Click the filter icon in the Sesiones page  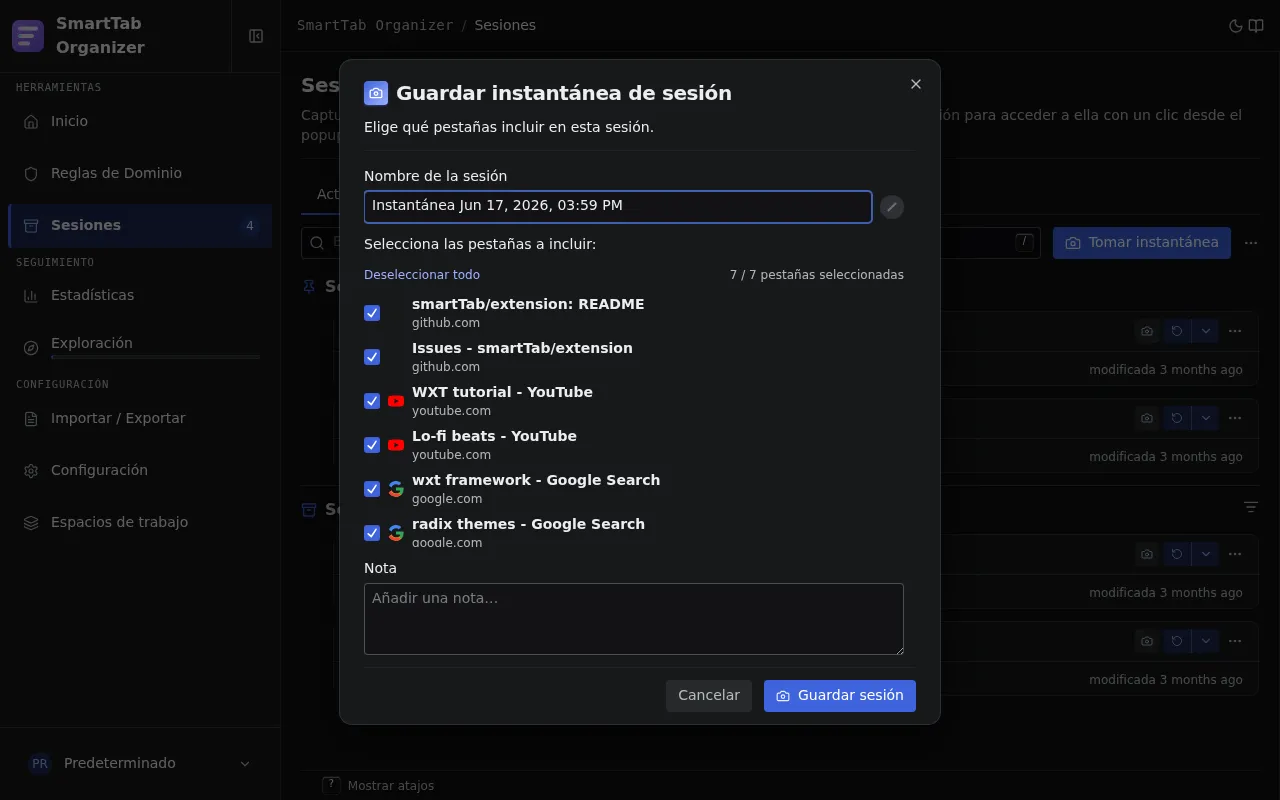click(1251, 508)
